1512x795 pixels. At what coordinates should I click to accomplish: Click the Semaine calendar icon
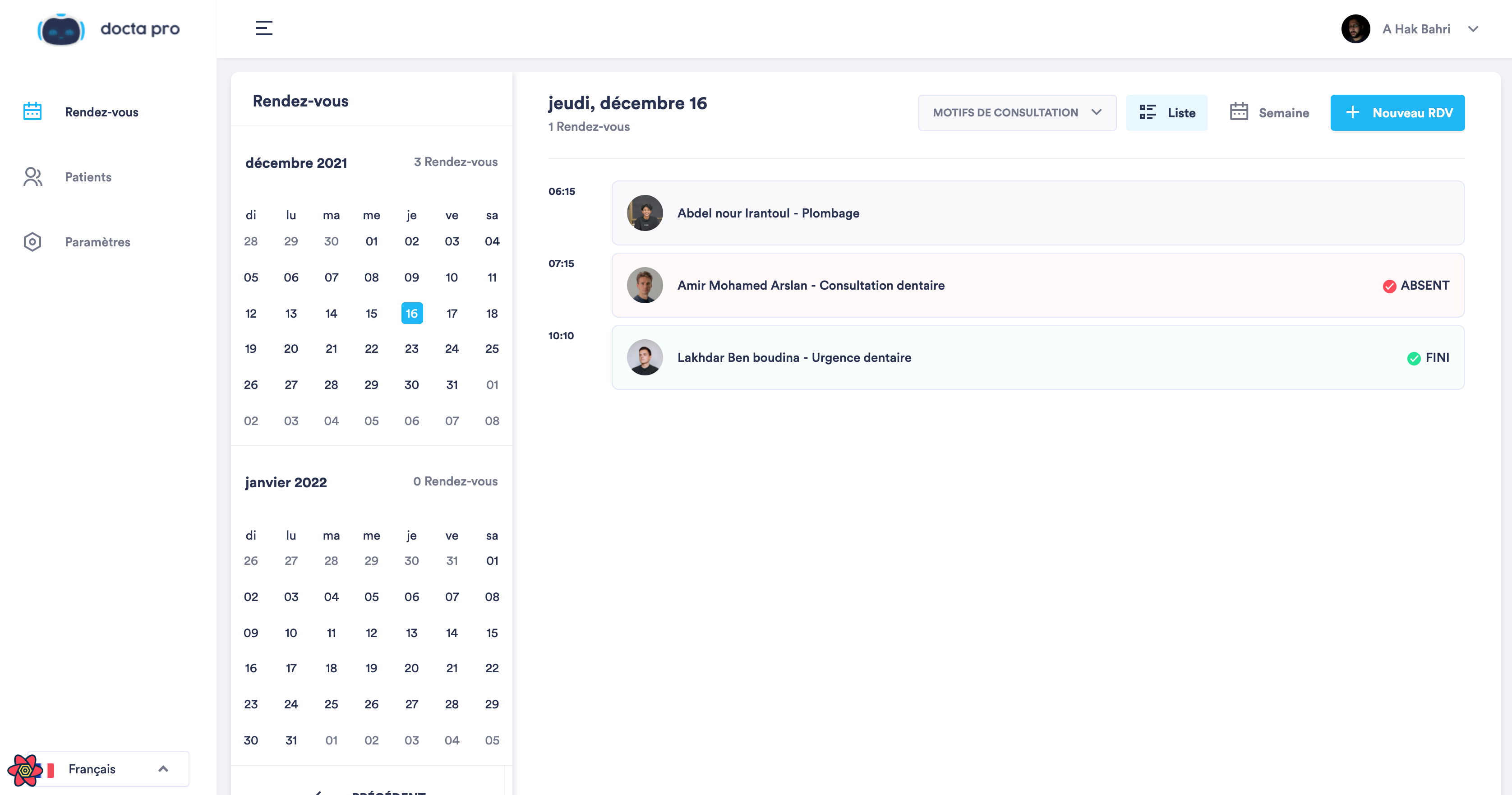(1239, 111)
